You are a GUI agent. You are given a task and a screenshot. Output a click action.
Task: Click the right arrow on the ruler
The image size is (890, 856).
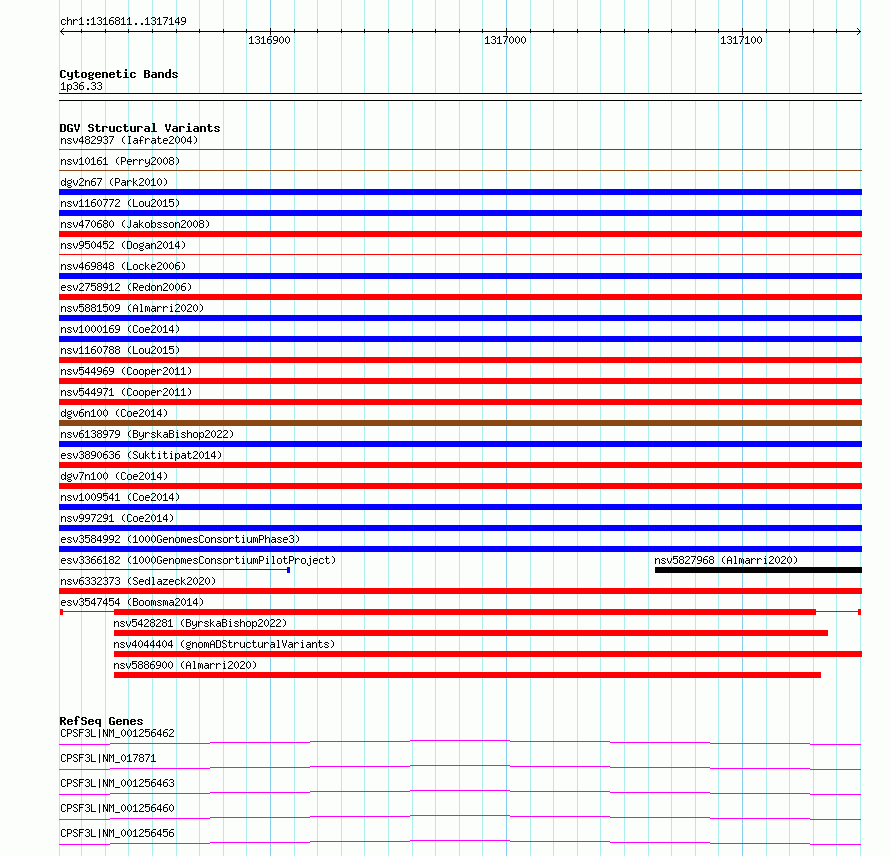859,31
